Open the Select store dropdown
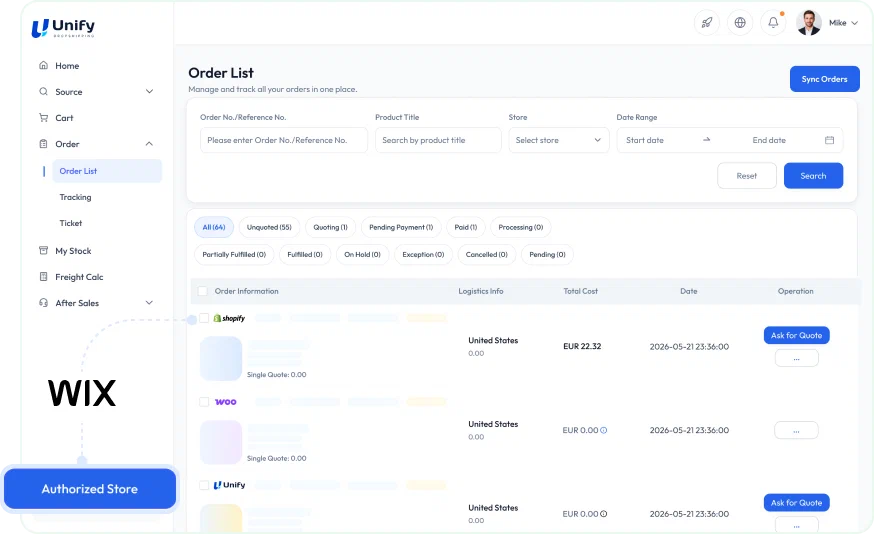The height and width of the screenshot is (534, 874). pos(559,140)
